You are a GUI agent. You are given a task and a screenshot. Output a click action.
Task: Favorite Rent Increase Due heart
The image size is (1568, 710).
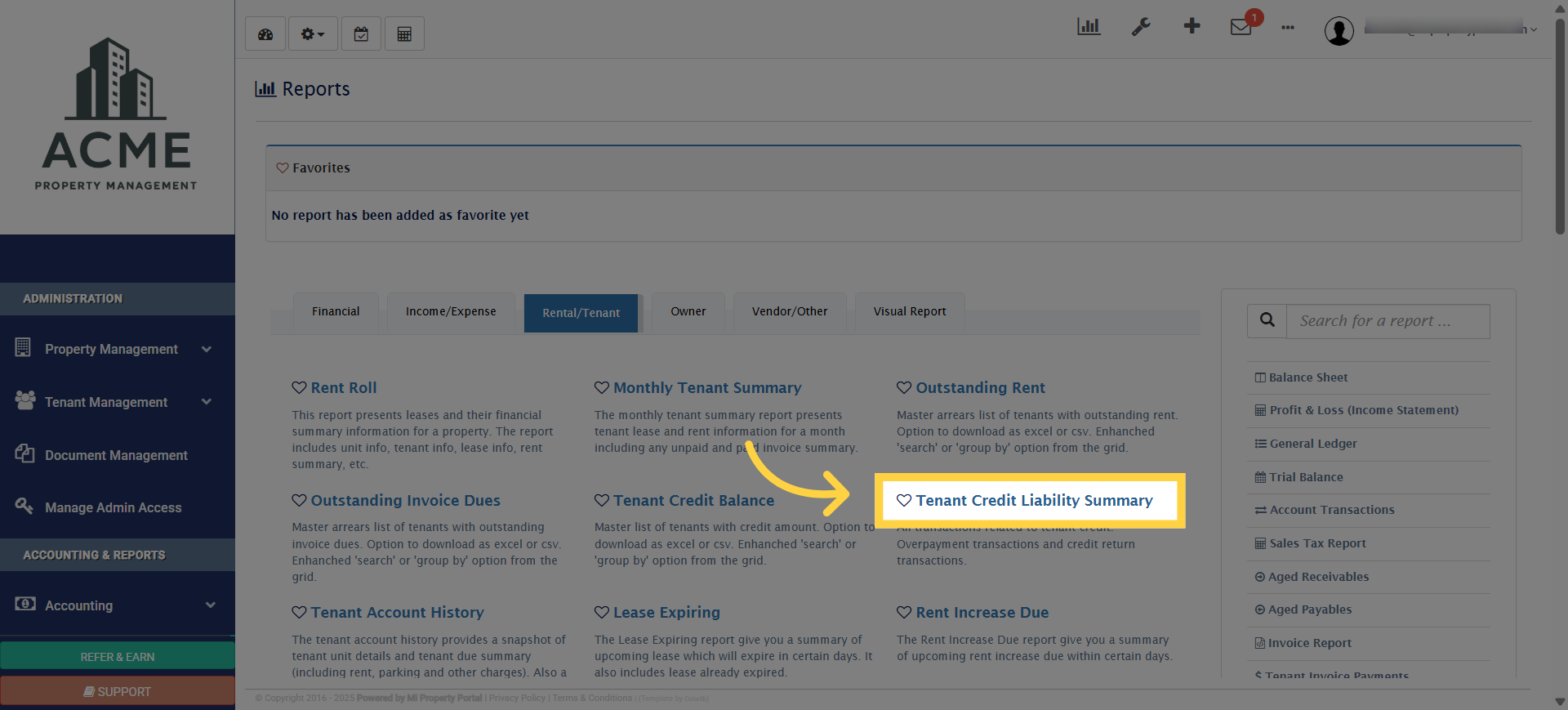904,612
